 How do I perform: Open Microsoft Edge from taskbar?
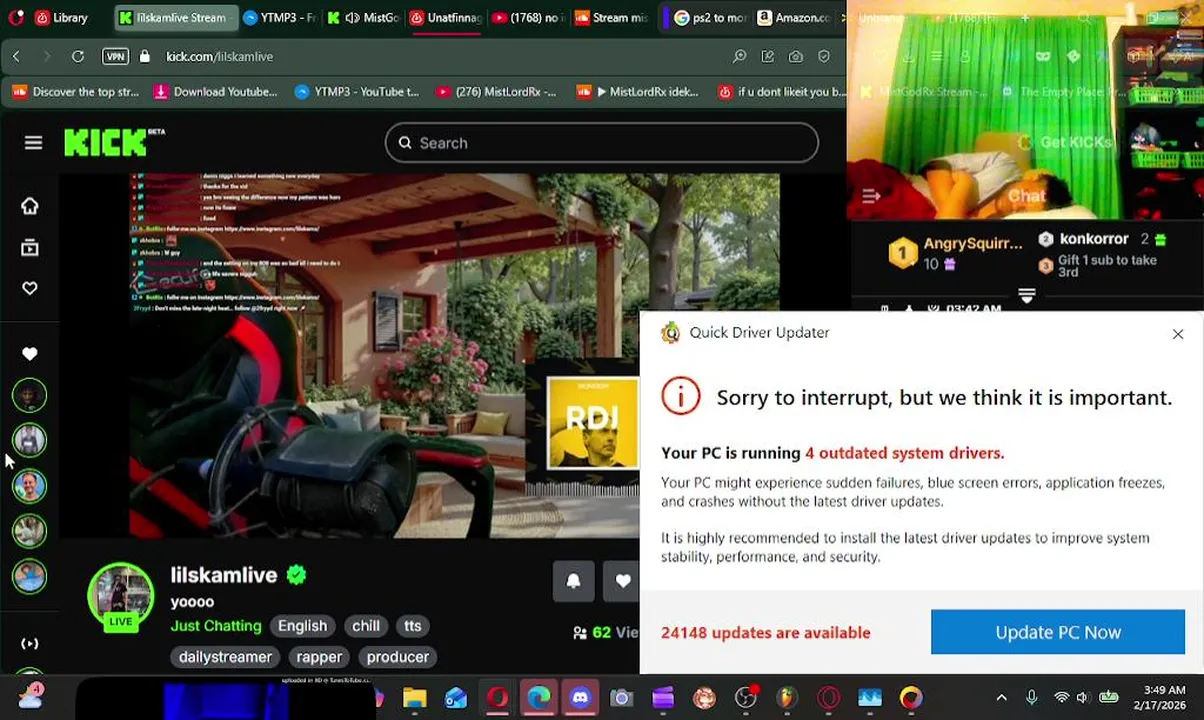(x=539, y=698)
